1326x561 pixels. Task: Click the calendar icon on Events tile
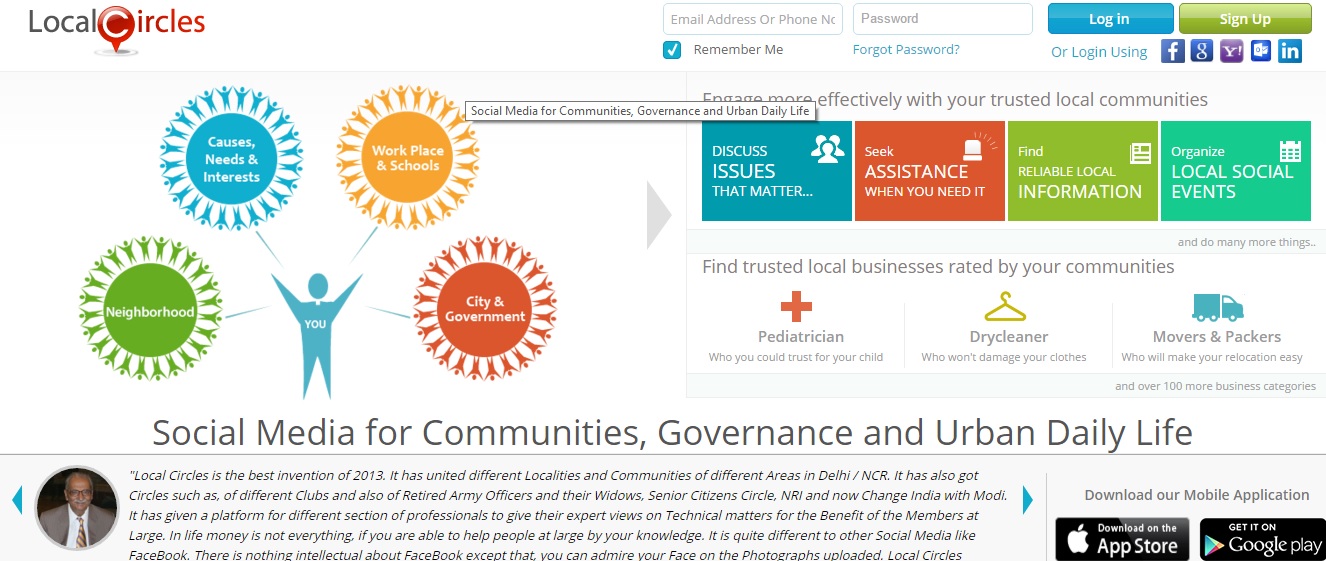(x=1290, y=151)
